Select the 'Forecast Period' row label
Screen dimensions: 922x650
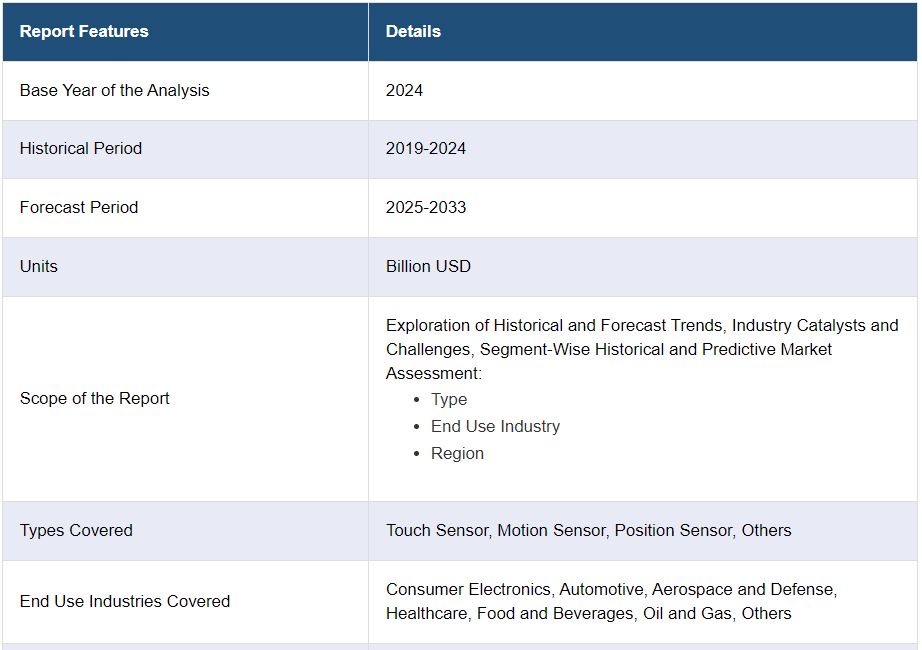pos(79,207)
